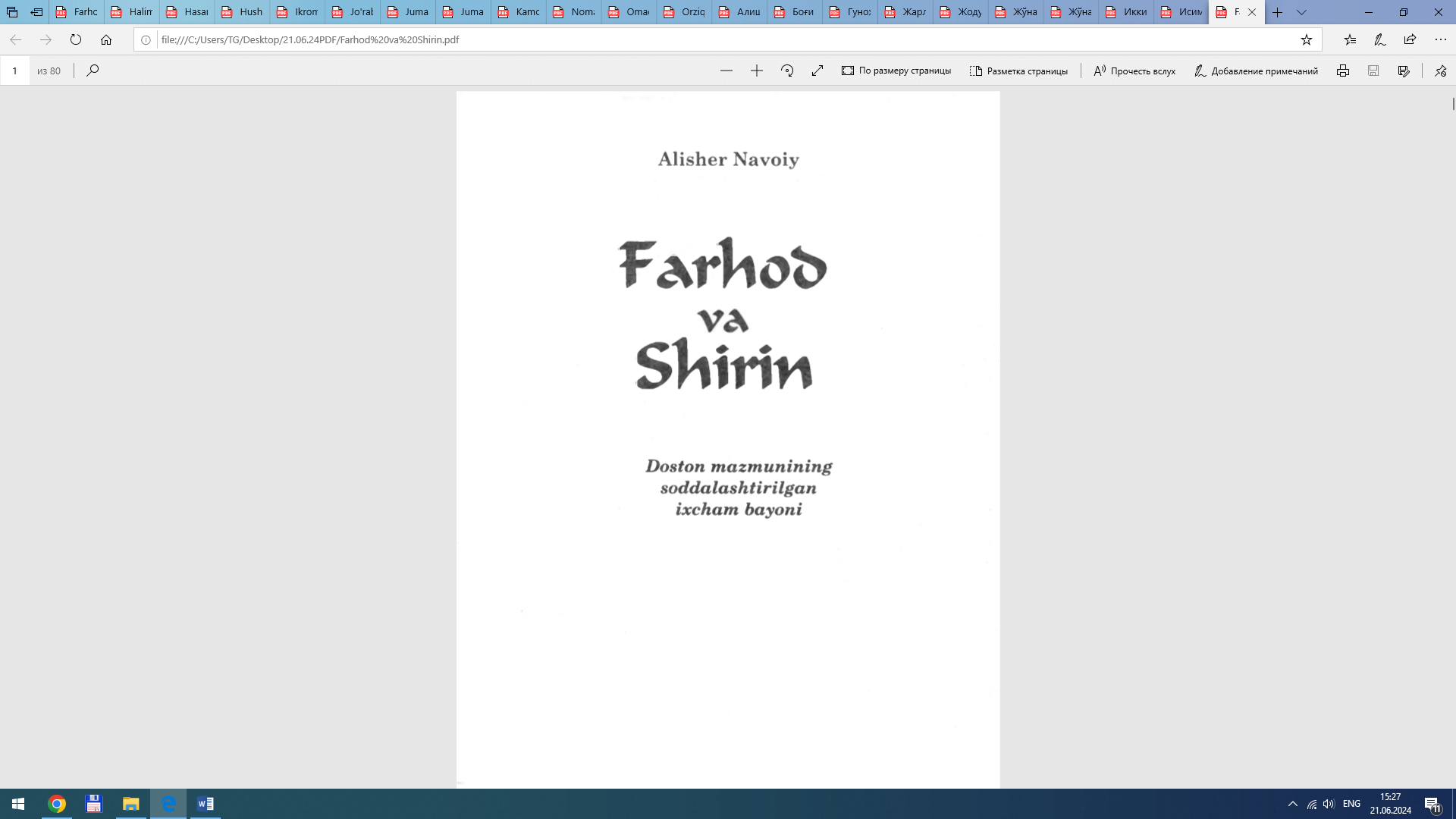Enter fullscreen view of the PDF

tap(817, 71)
